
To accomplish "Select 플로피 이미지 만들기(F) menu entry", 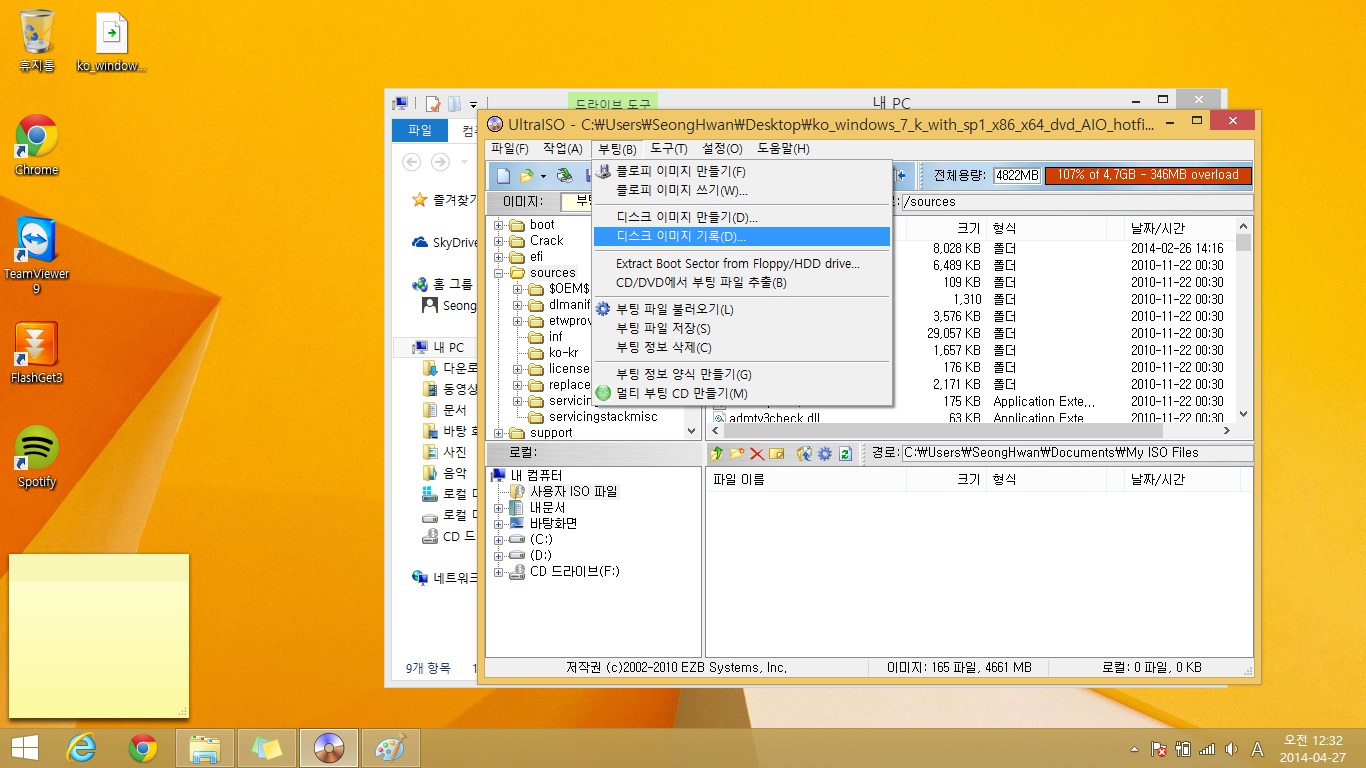I will (x=741, y=172).
